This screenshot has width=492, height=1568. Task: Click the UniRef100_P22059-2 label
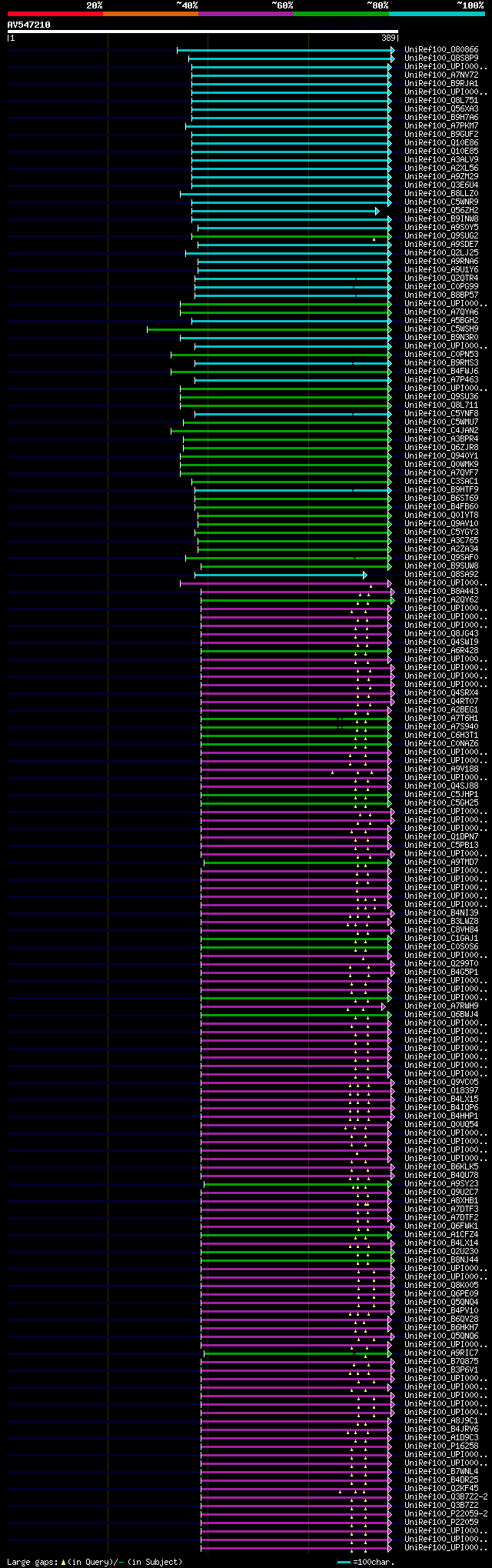(x=446, y=1514)
